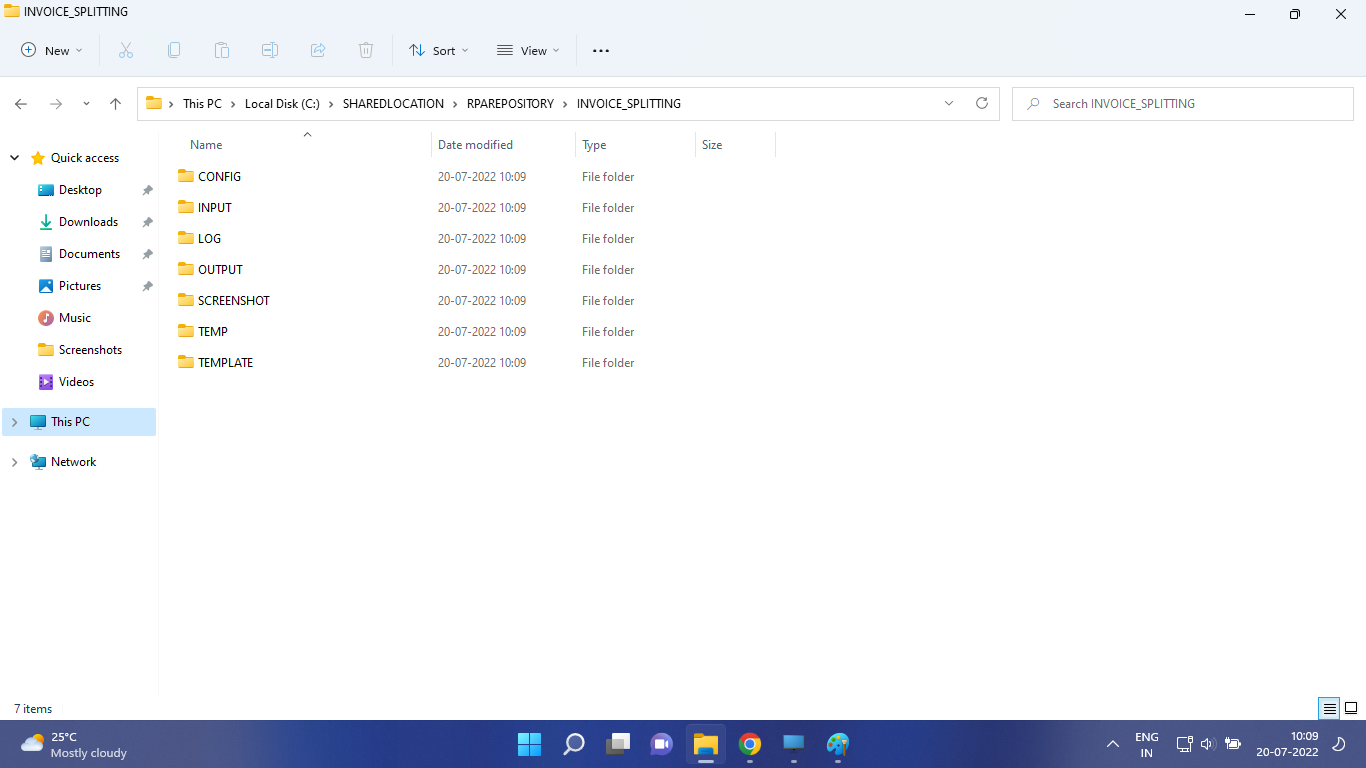Open the Sort menu
Viewport: 1366px width, 768px height.
click(x=438, y=50)
